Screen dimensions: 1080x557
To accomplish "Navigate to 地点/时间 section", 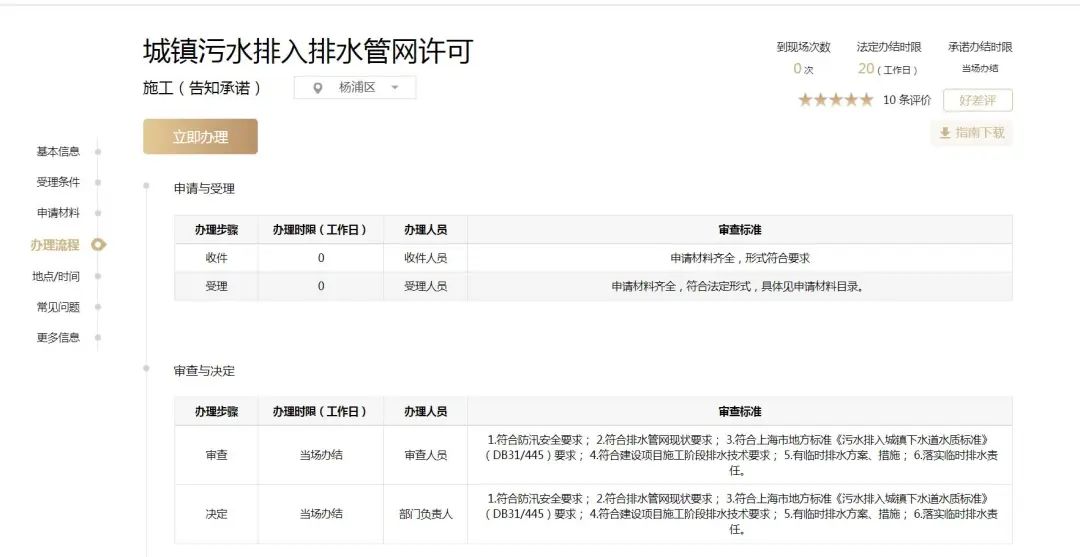I will pos(56,276).
